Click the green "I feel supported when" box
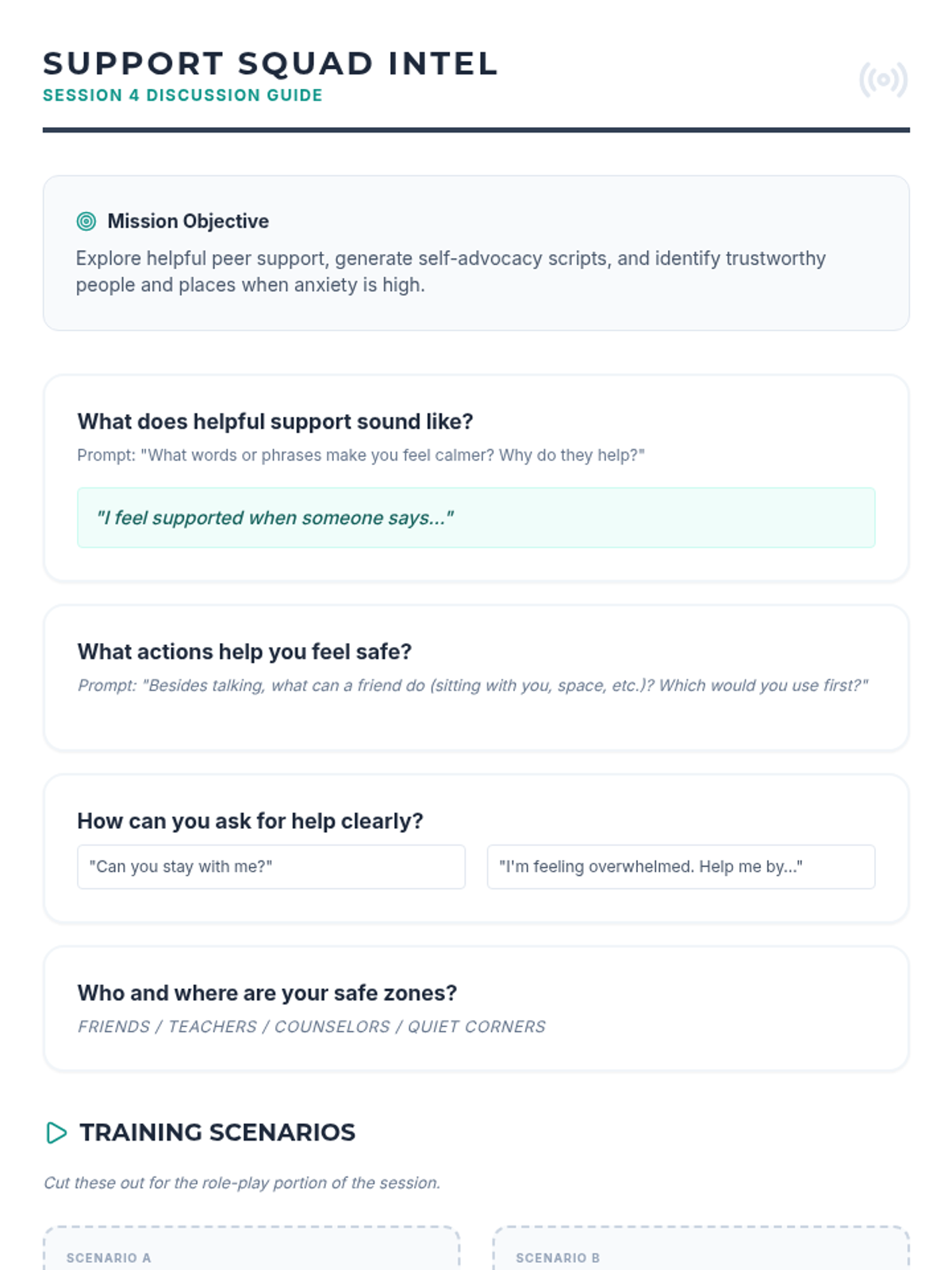952x1270 pixels. click(x=476, y=518)
